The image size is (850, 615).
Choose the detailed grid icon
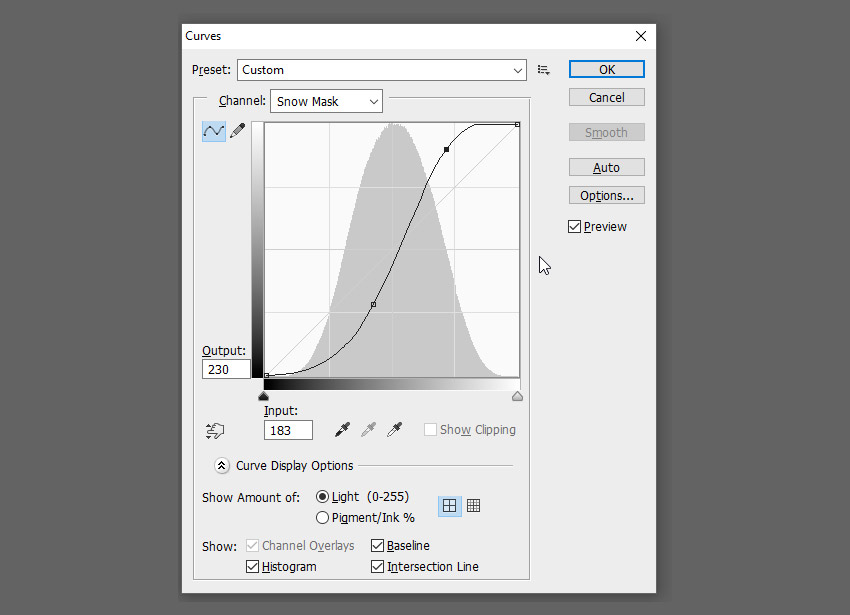(x=473, y=506)
